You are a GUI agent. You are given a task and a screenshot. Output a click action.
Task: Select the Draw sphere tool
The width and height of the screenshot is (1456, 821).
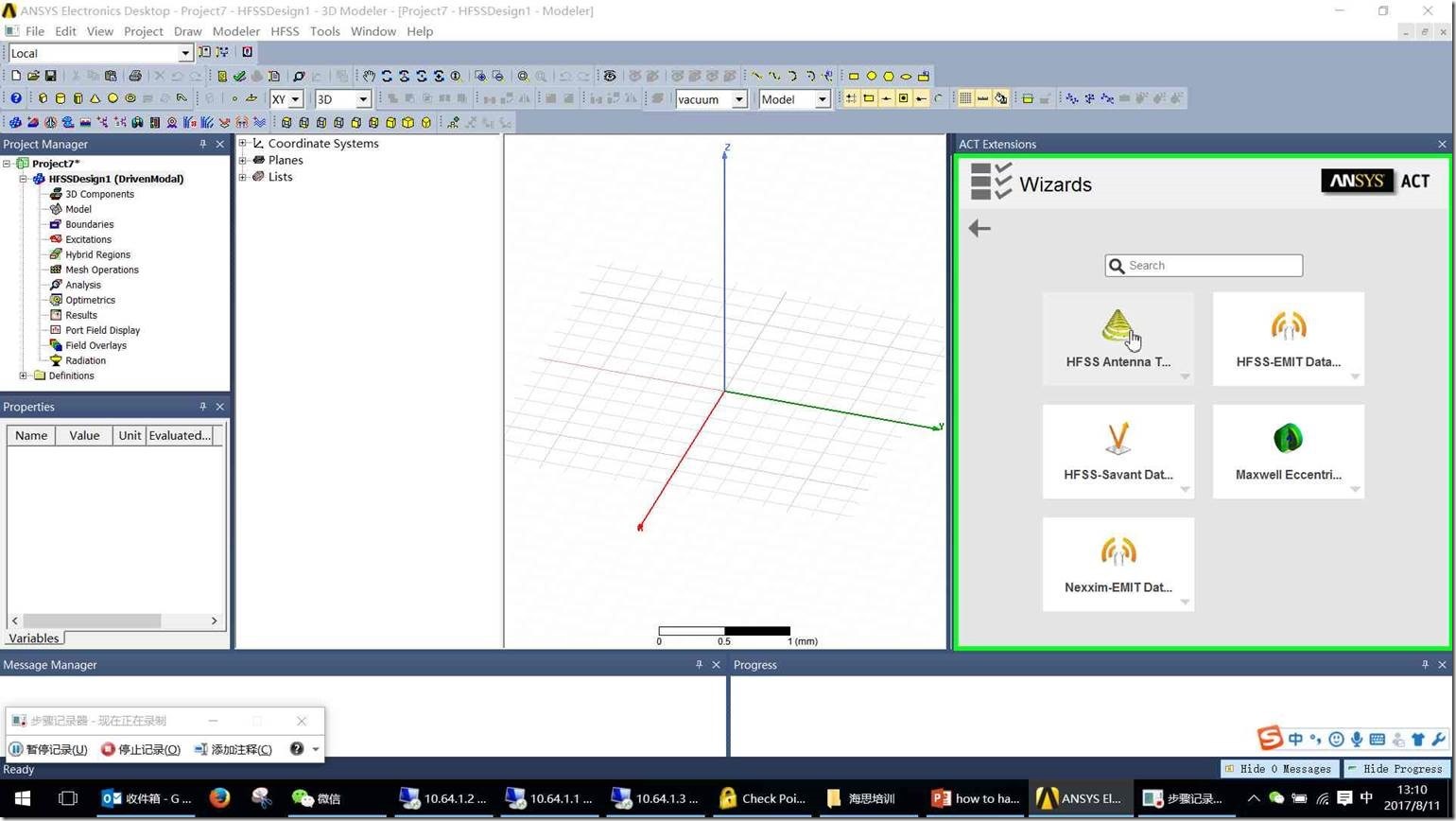[x=113, y=98]
